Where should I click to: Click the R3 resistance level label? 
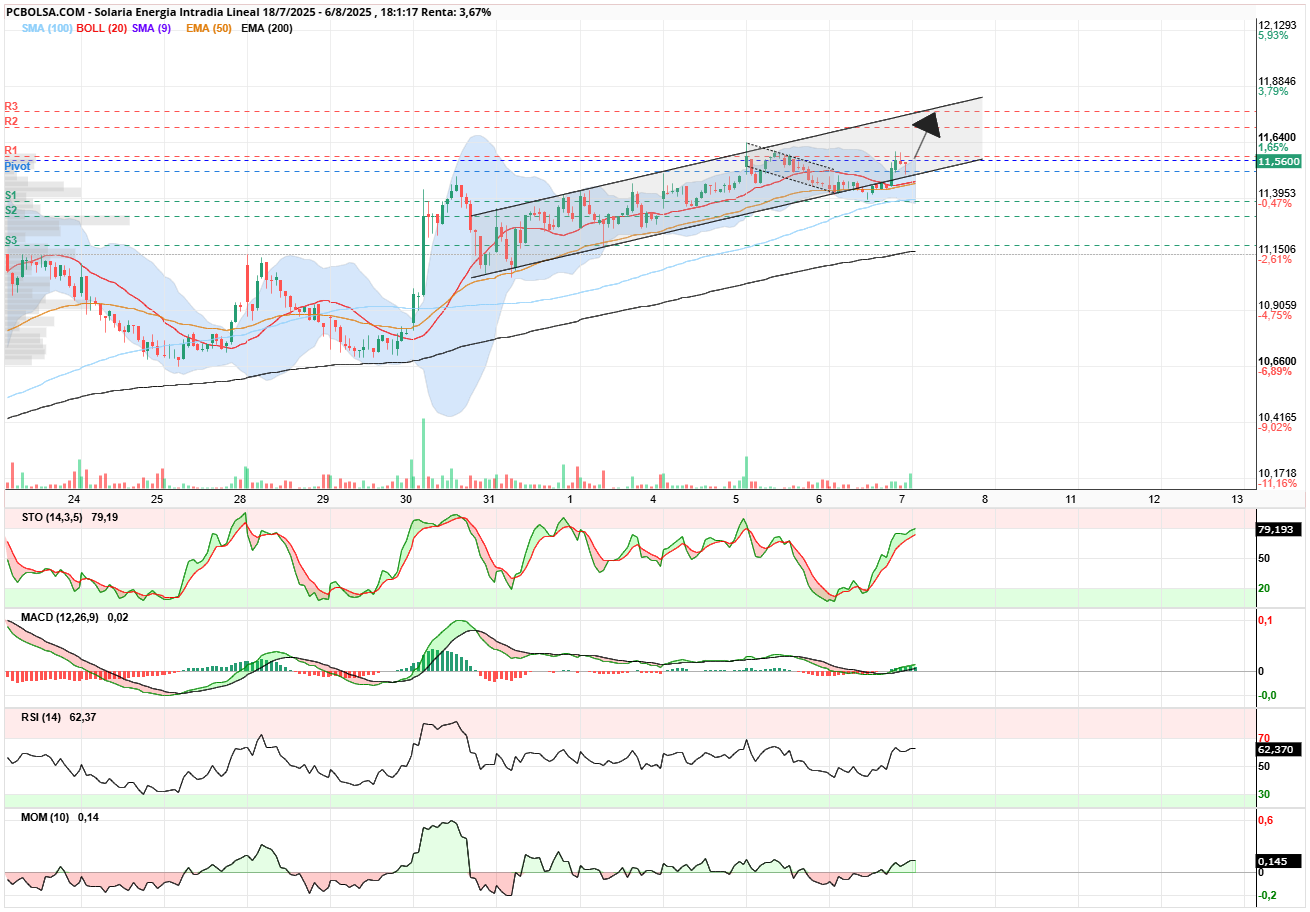click(11, 106)
